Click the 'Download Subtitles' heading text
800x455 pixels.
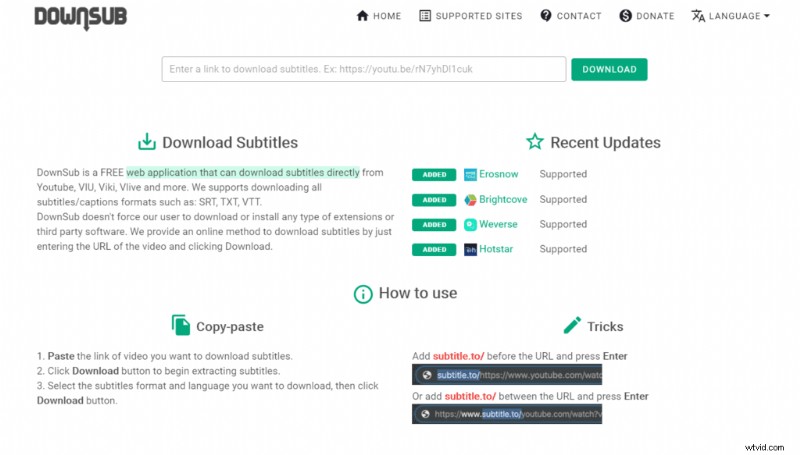pos(230,142)
